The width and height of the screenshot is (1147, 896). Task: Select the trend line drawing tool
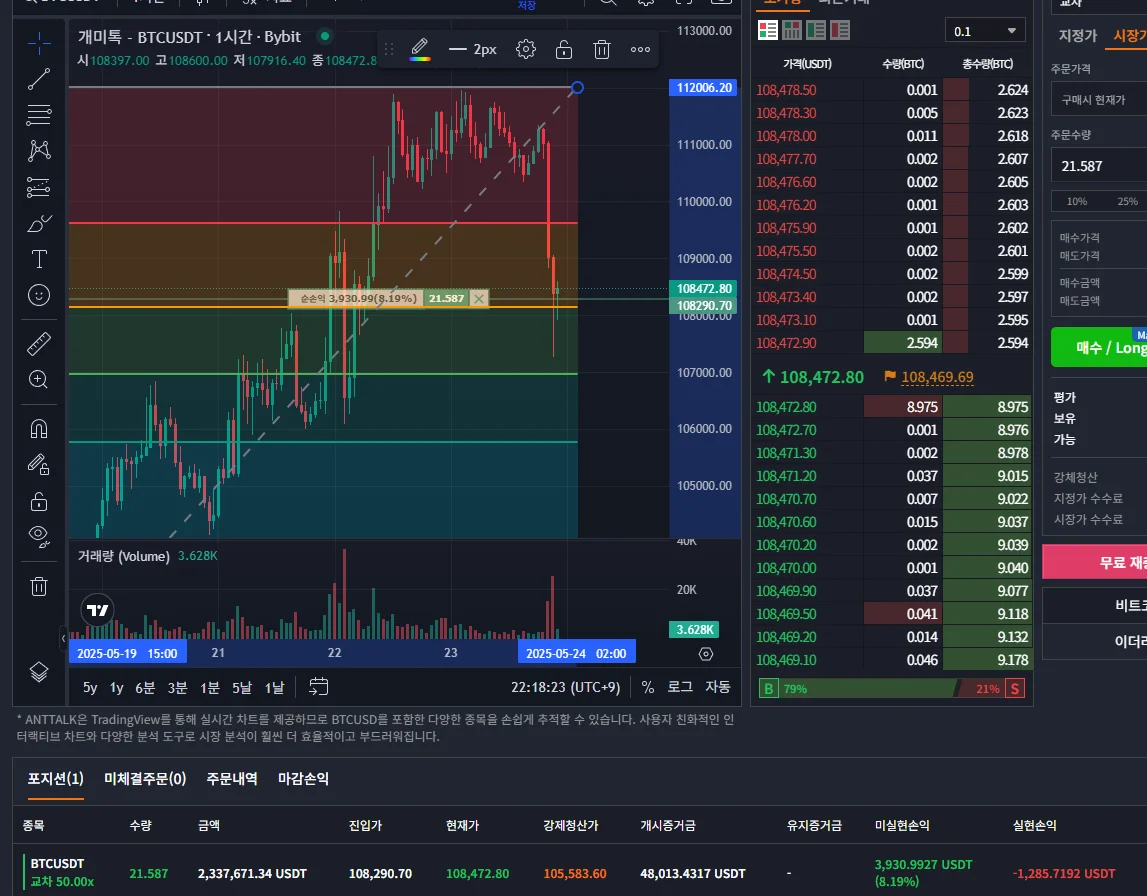tap(39, 79)
